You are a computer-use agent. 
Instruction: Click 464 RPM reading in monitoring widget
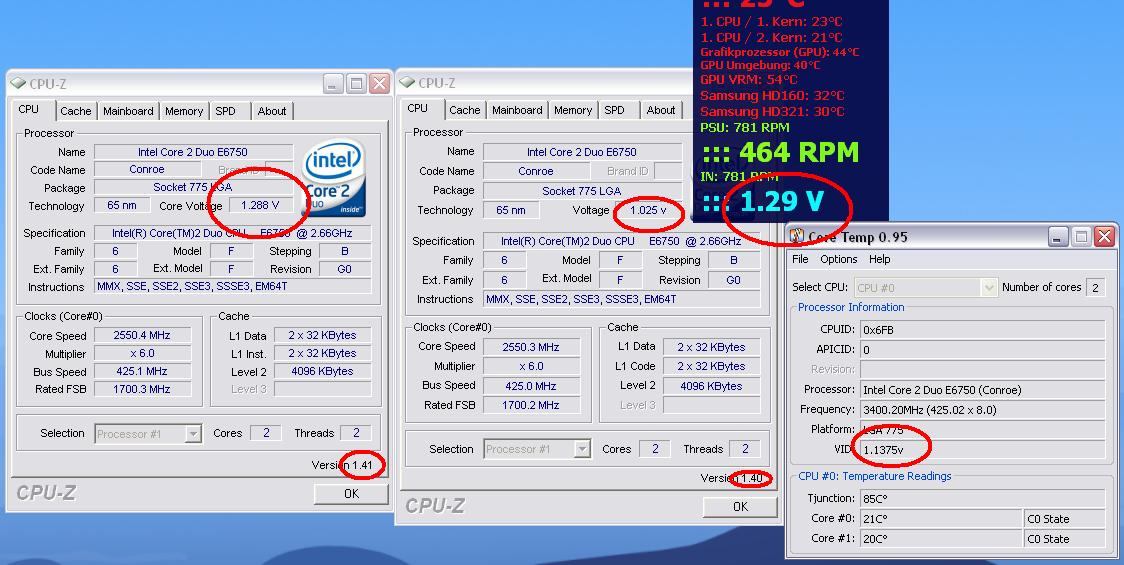(781, 153)
